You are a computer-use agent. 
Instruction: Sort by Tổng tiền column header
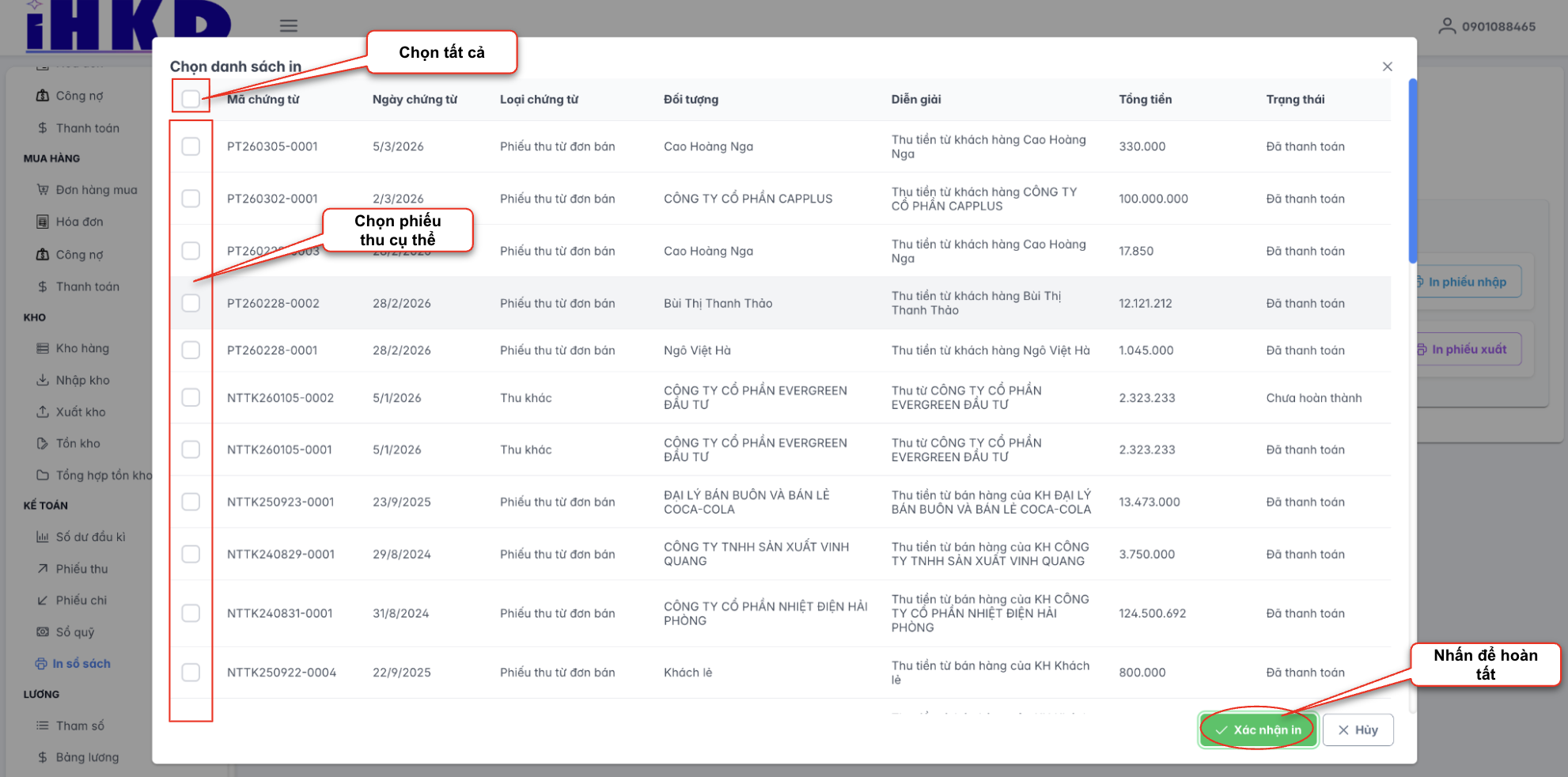pos(1145,99)
